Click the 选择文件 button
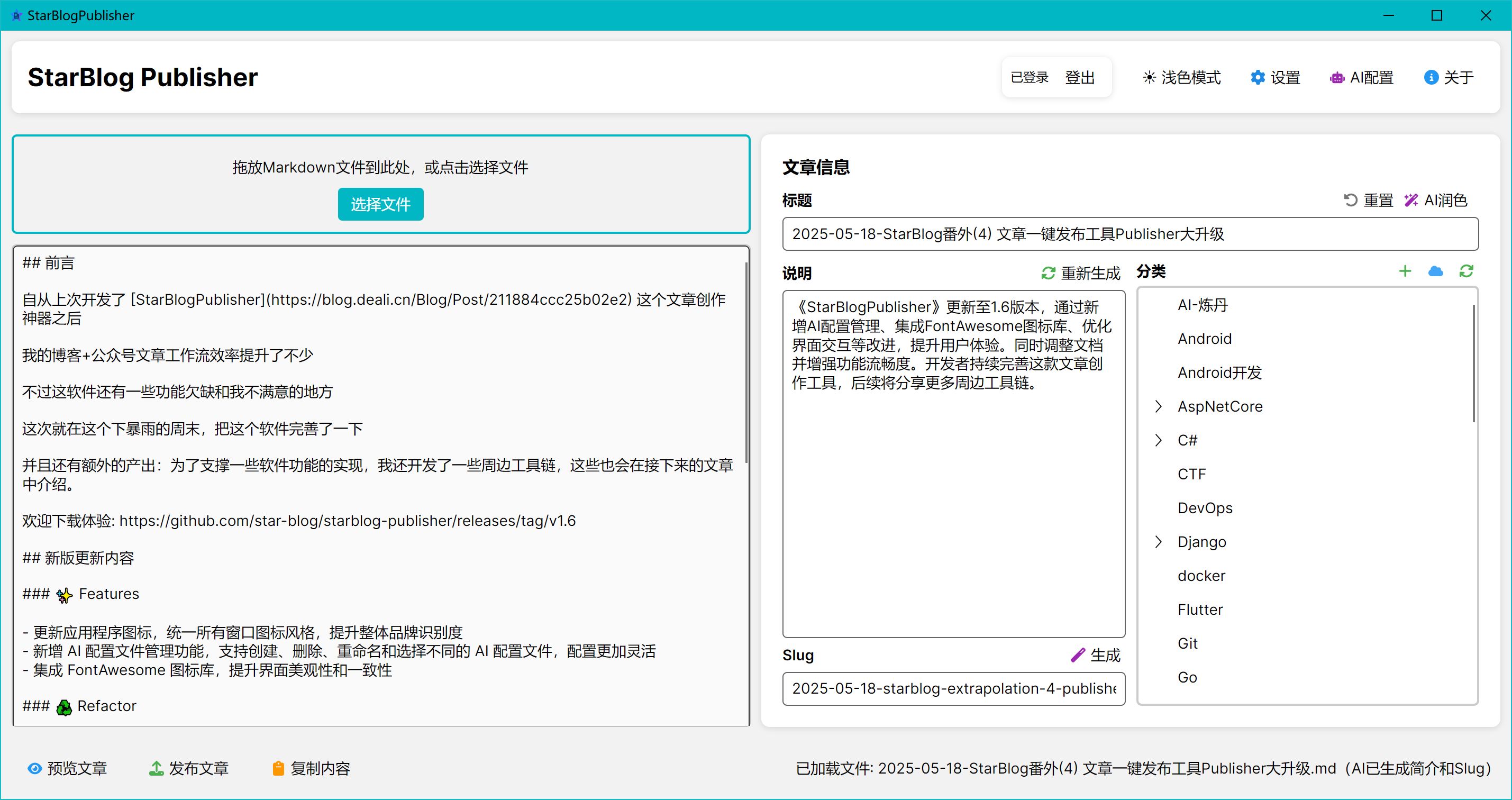1512x800 pixels. coord(380,204)
